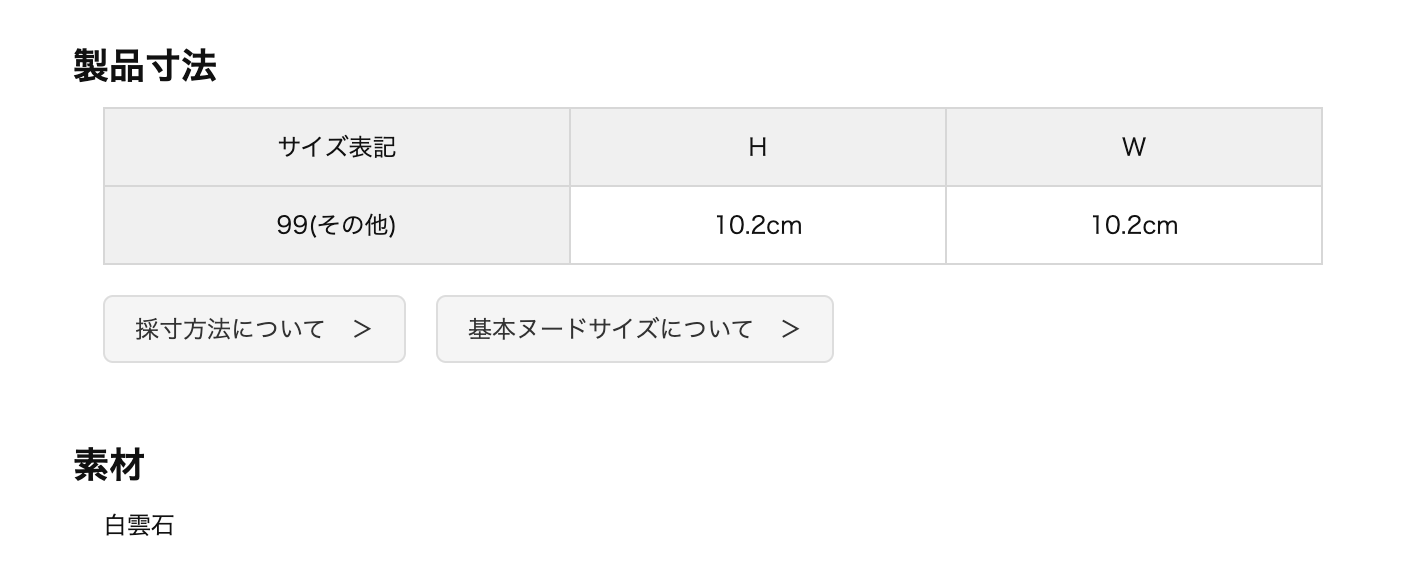
Task: Select the サイズ表記 header cell
Action: tap(337, 147)
